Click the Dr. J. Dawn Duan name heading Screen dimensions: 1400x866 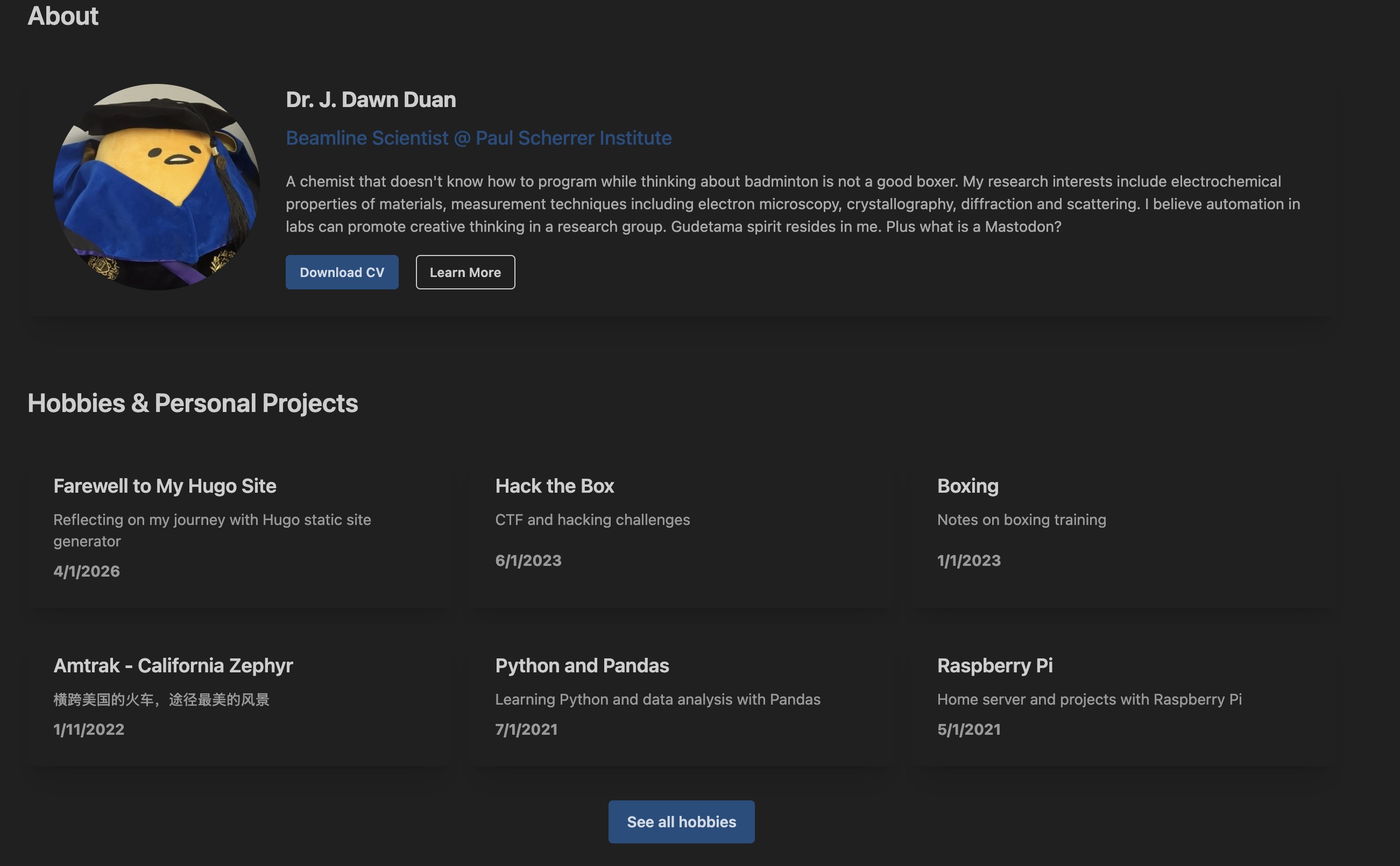[371, 100]
